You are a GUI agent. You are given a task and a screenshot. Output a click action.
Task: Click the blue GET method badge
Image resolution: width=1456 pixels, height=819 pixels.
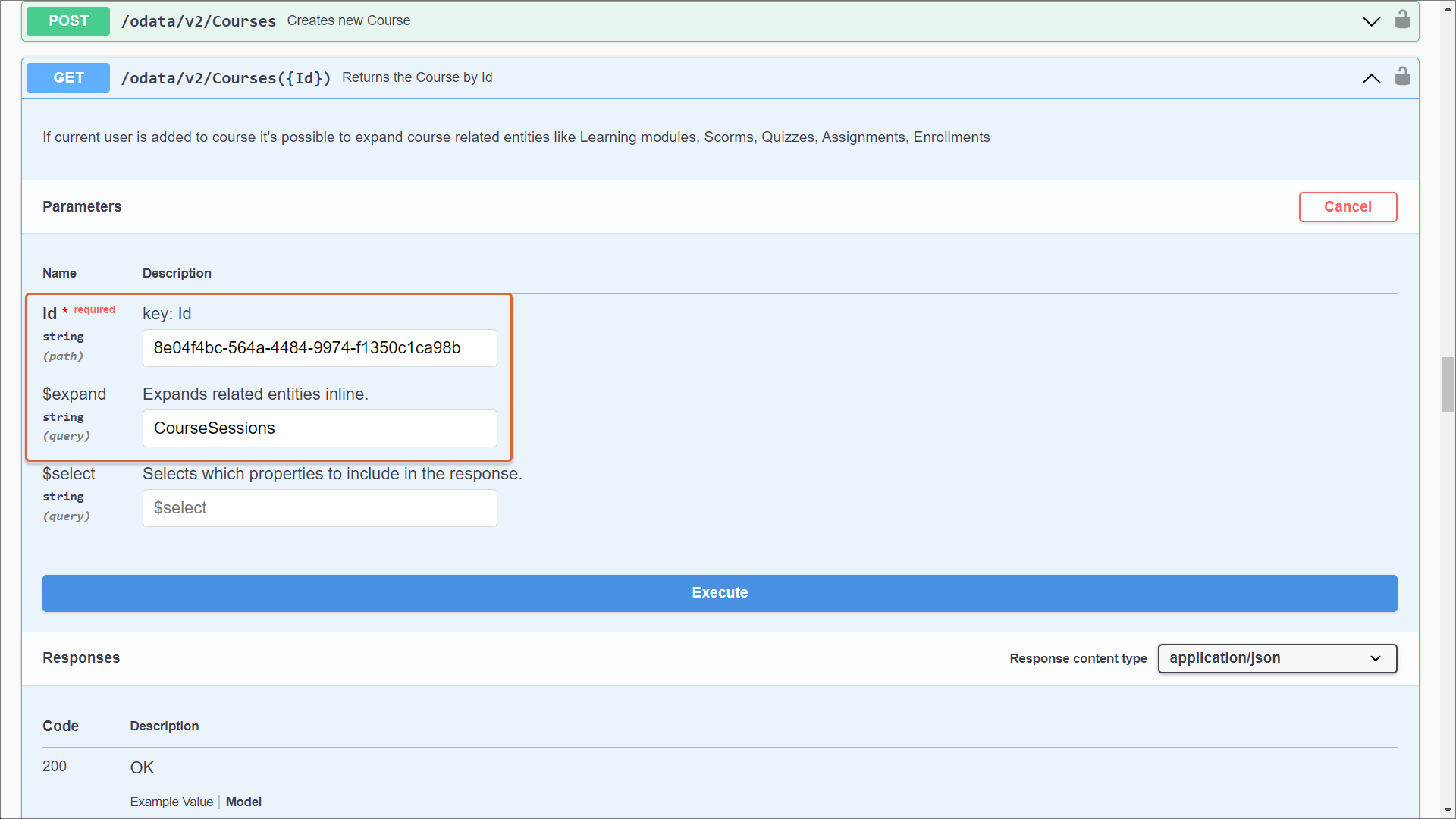tap(68, 78)
